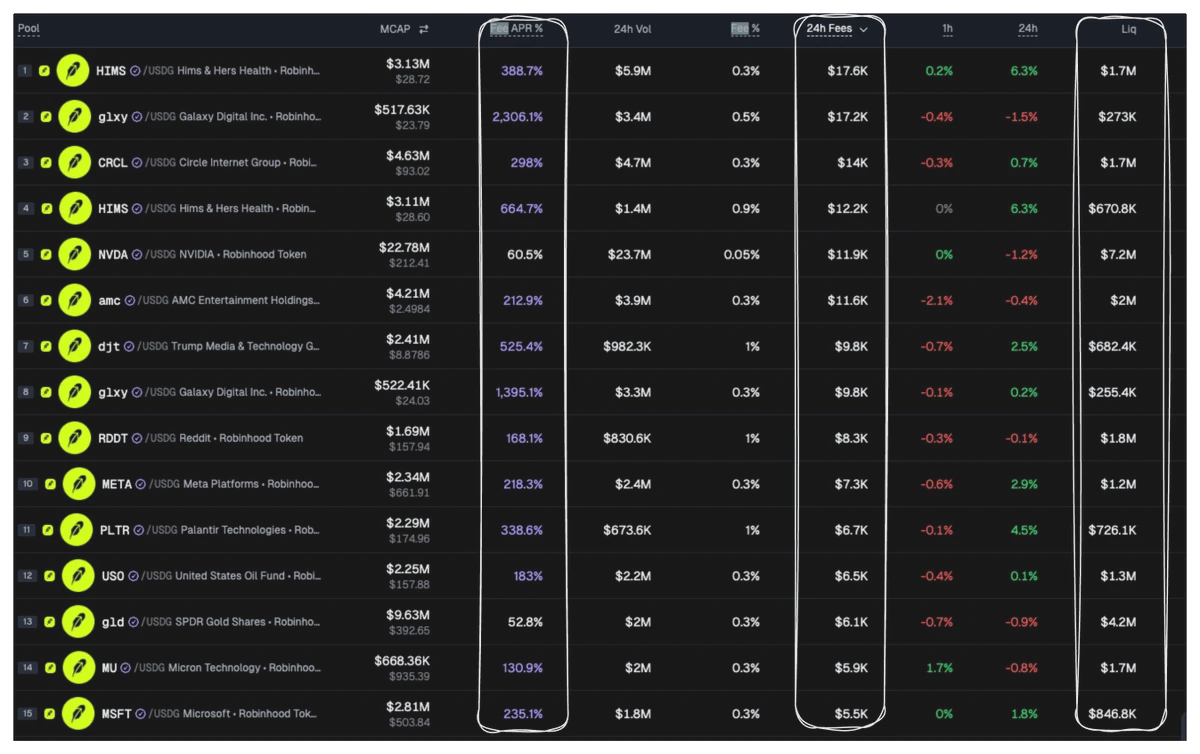The image size is (1200, 754).
Task: Click the verified check beside META
Action: point(141,484)
